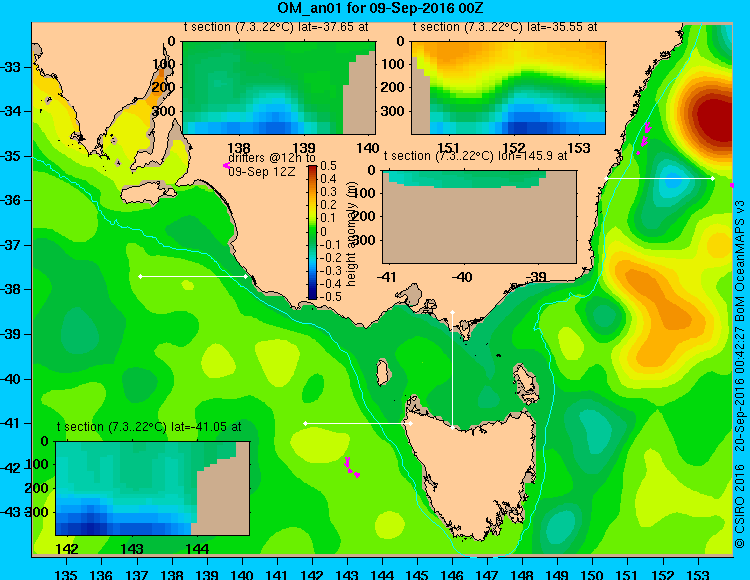The height and width of the screenshot is (580, 750).
Task: Click the '-41' latitude axis label
Action: [x=11, y=423]
